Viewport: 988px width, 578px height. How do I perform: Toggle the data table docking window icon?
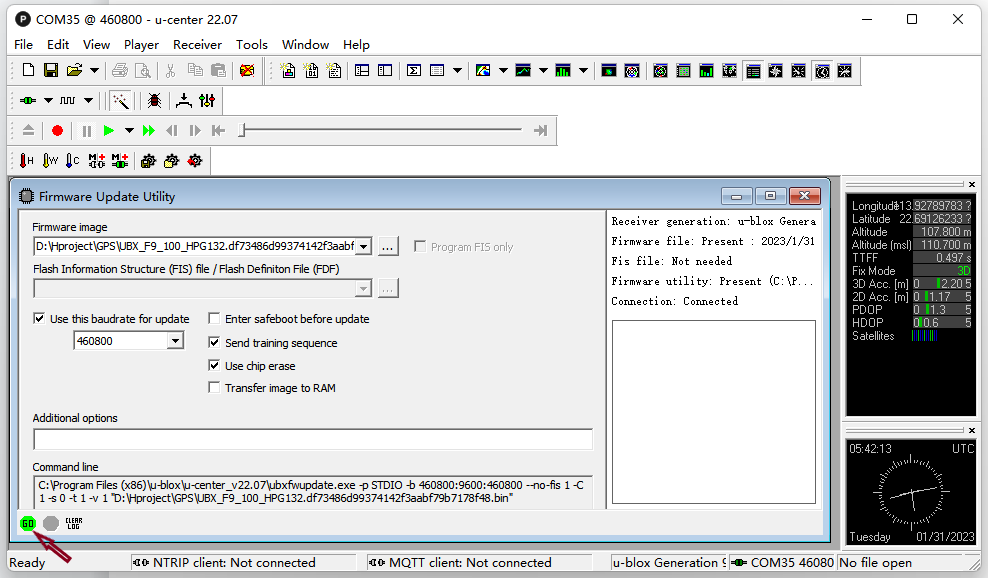(x=753, y=71)
